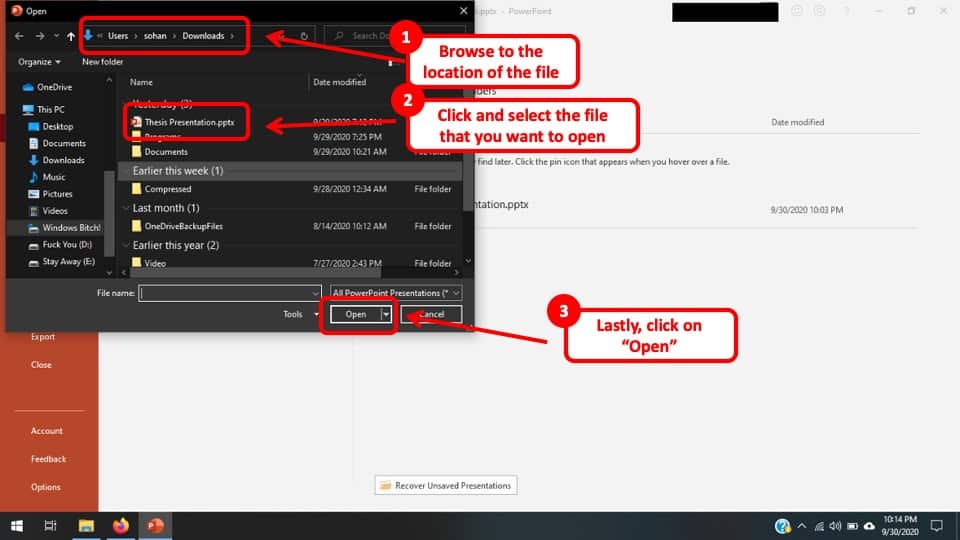Open Task View on the taskbar
Viewport: 960px width, 540px height.
pos(50,526)
